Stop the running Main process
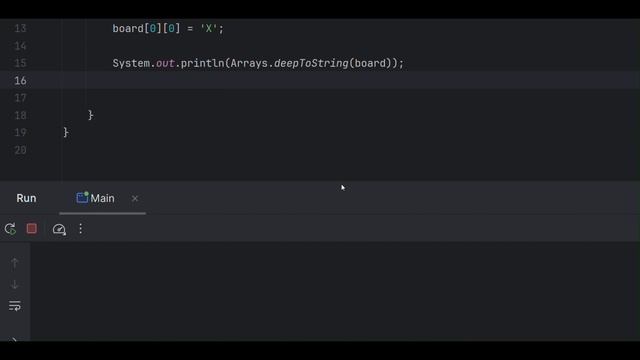This screenshot has width=640, height=360. coord(31,229)
